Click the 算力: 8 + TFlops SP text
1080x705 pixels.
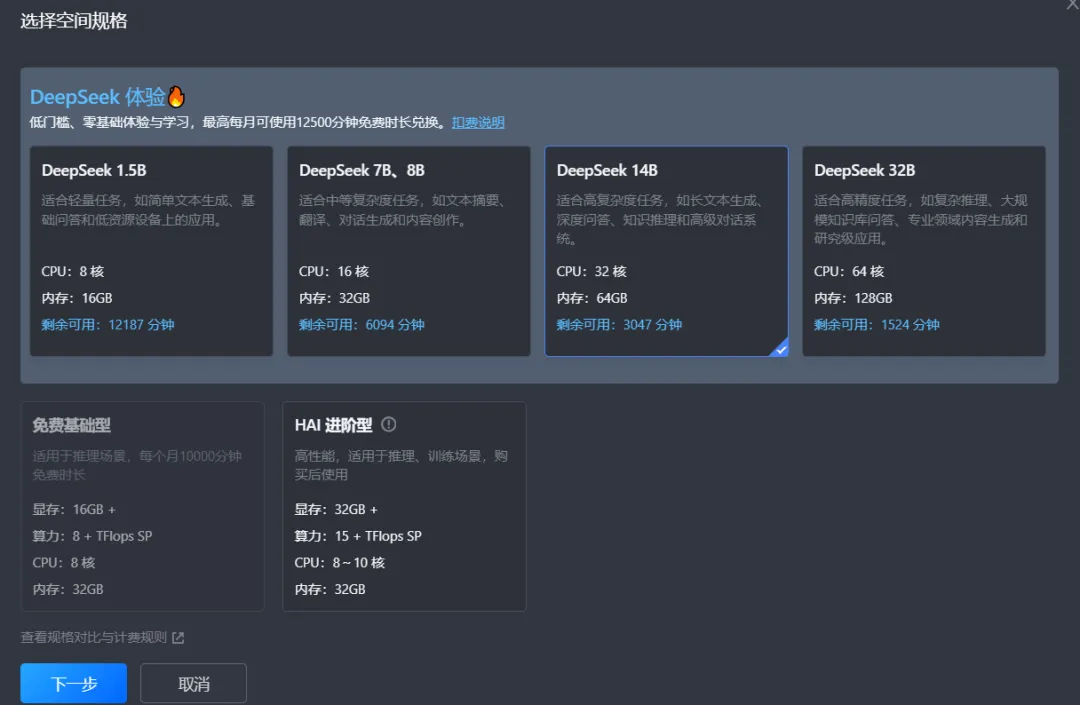(92, 536)
